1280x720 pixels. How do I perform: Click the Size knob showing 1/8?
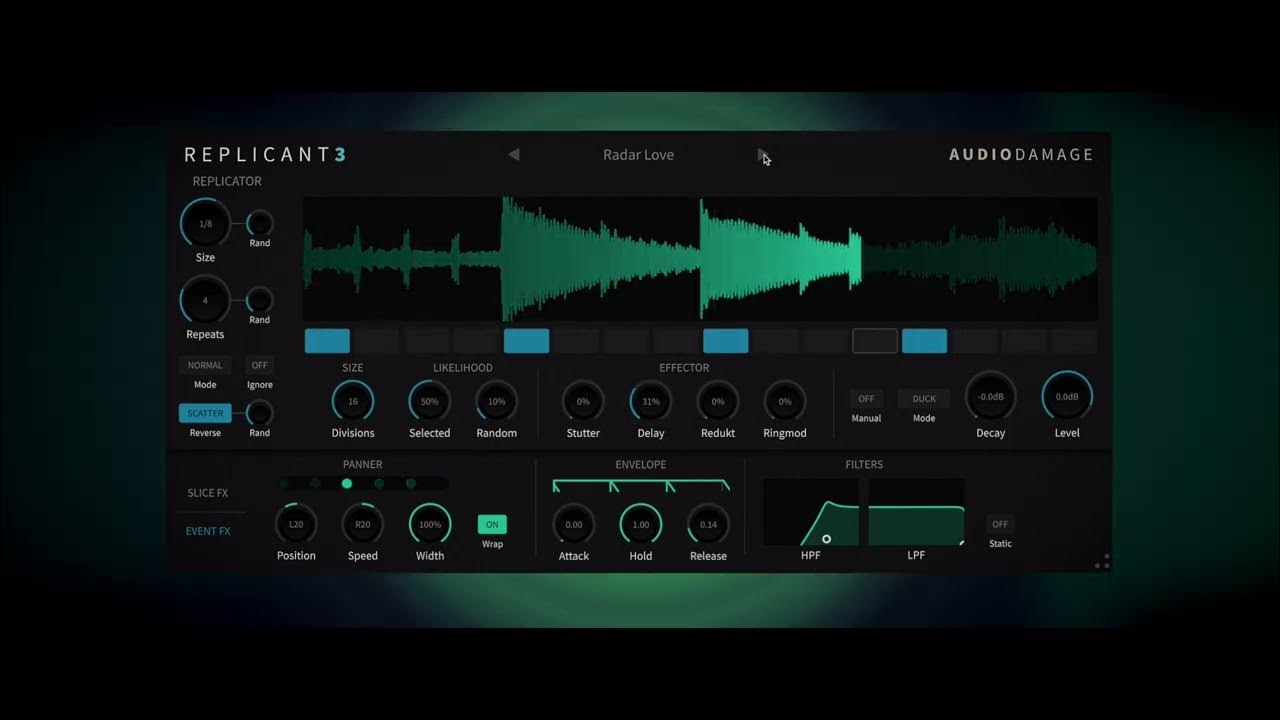point(205,224)
